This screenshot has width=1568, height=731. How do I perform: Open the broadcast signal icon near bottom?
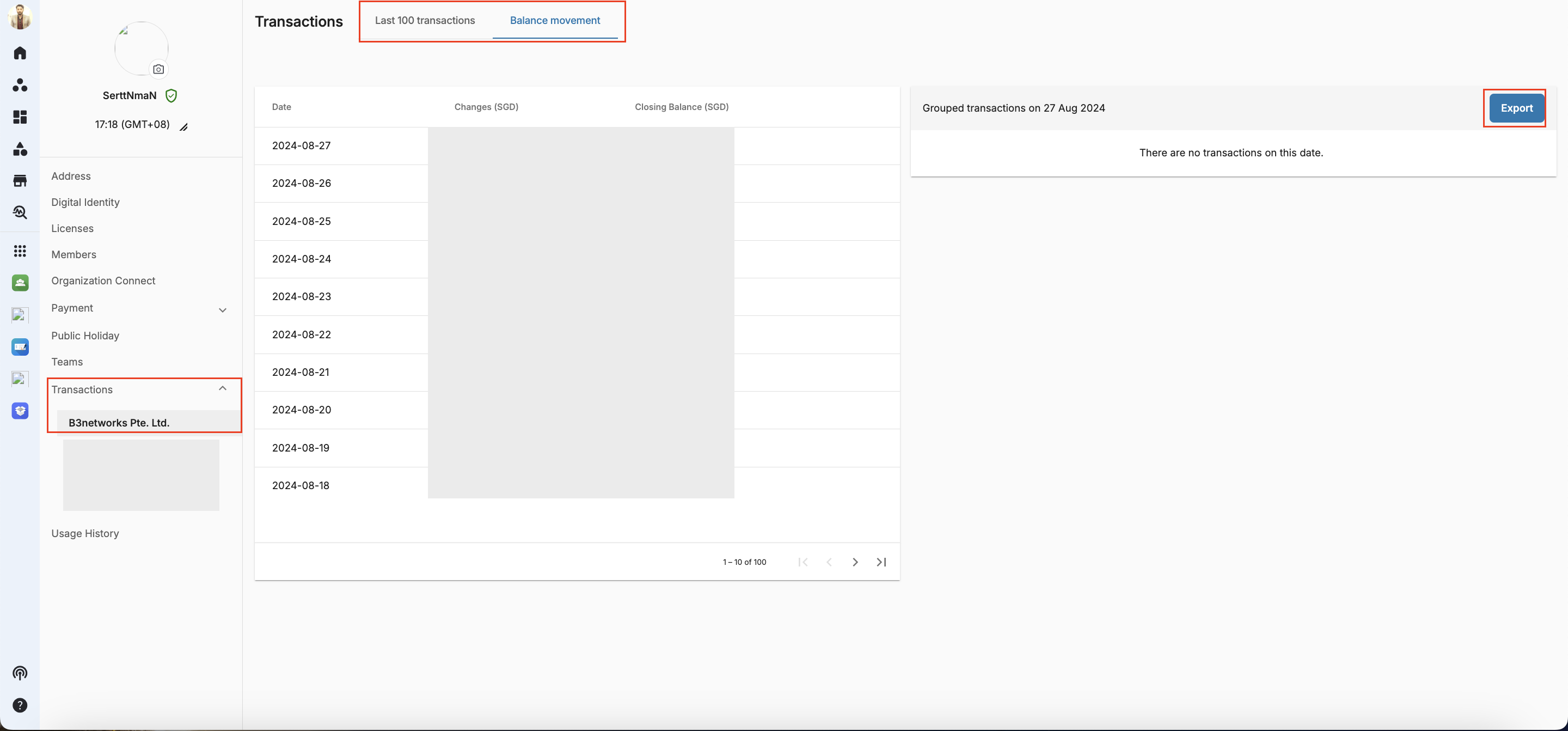click(20, 673)
